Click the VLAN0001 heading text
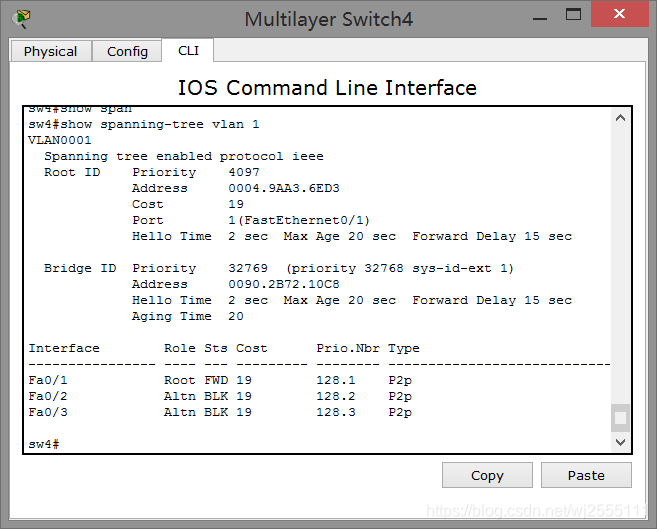Screen dimensions: 657x529 [x=59, y=140]
